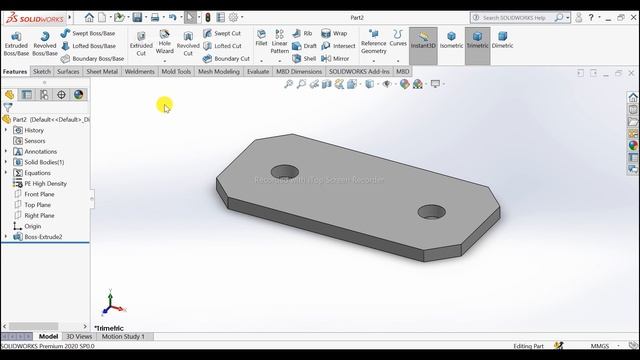
Task: Open the ConfigurationManager tab
Action: pyautogui.click(x=44, y=95)
